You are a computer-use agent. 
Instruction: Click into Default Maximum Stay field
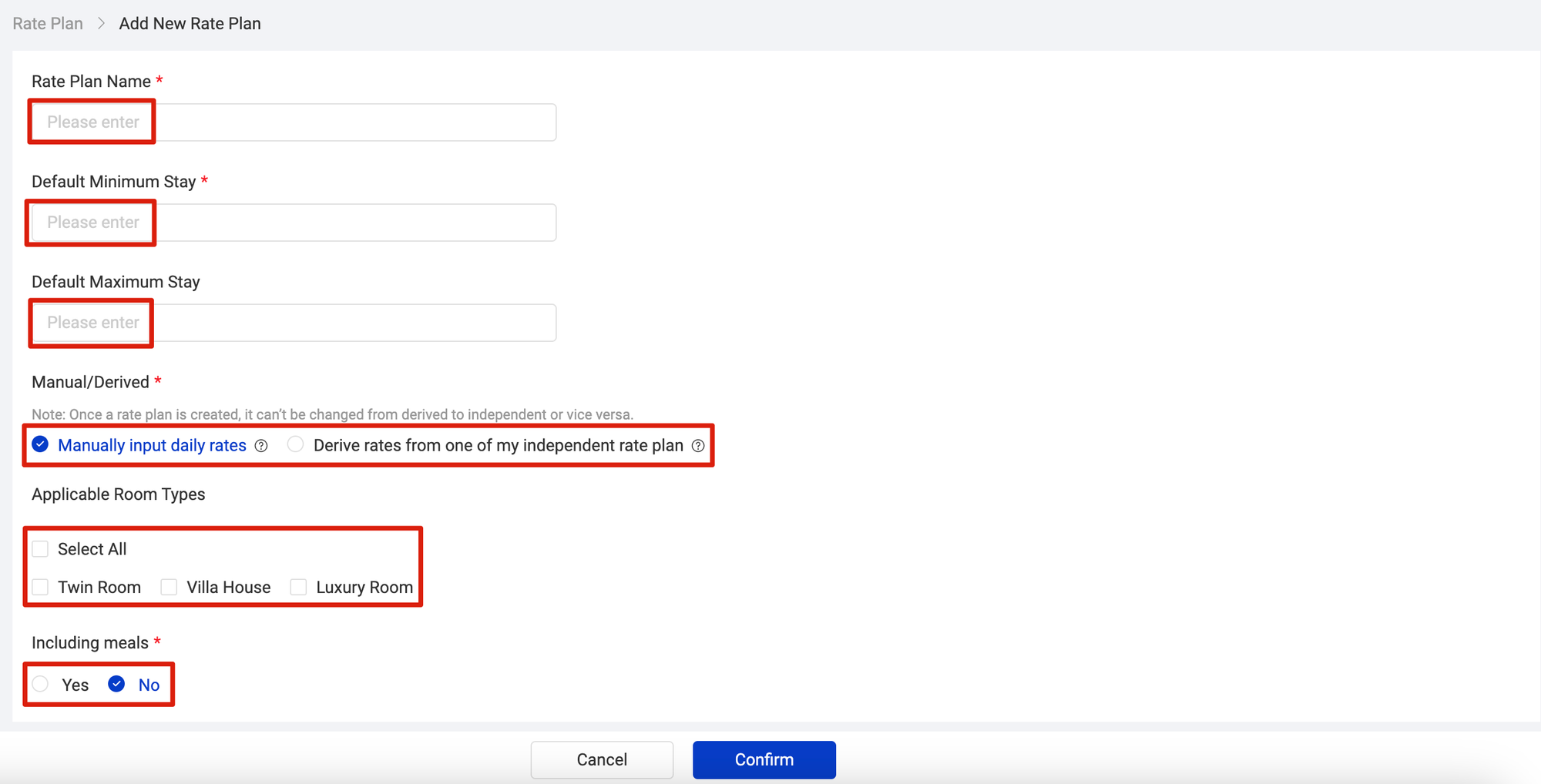click(293, 323)
